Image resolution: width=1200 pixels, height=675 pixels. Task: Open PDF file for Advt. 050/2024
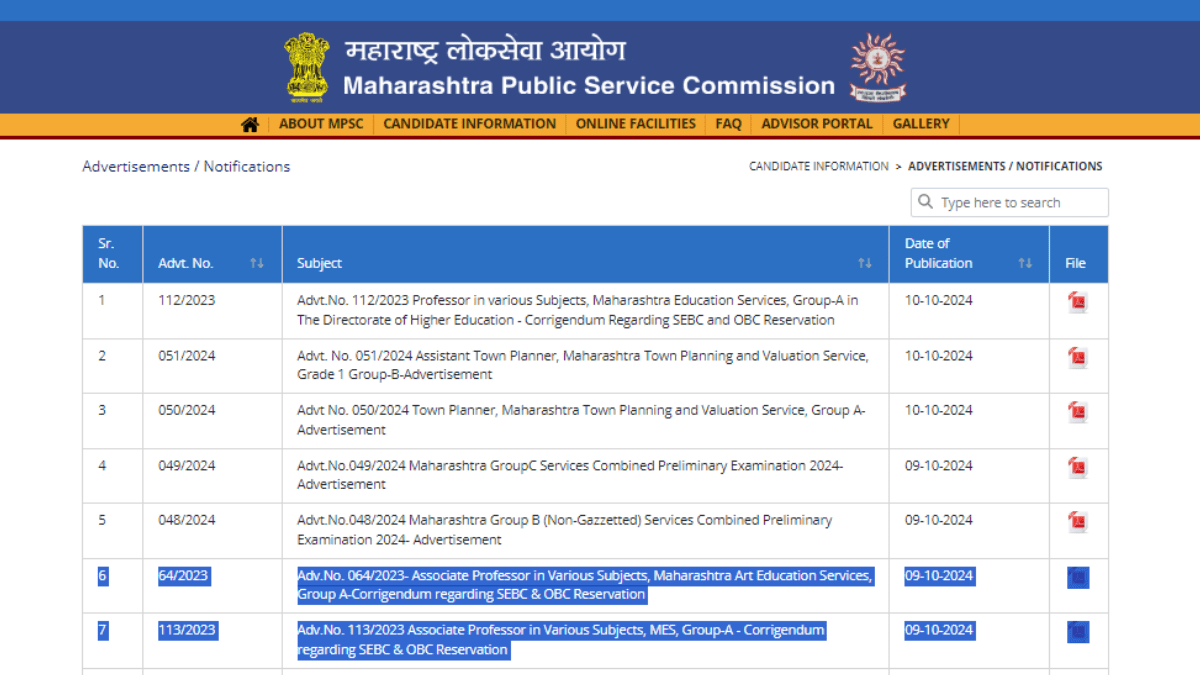pyautogui.click(x=1077, y=412)
